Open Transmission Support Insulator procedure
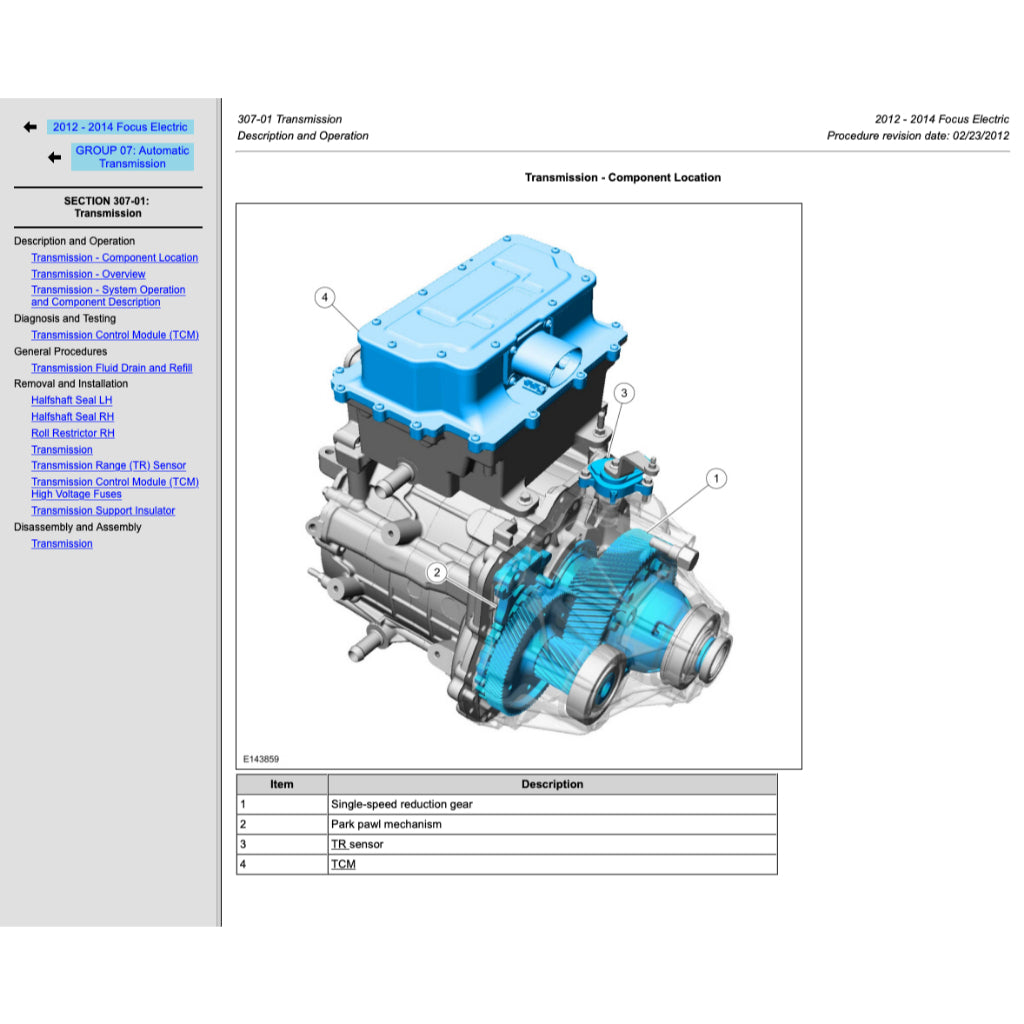 [102, 511]
